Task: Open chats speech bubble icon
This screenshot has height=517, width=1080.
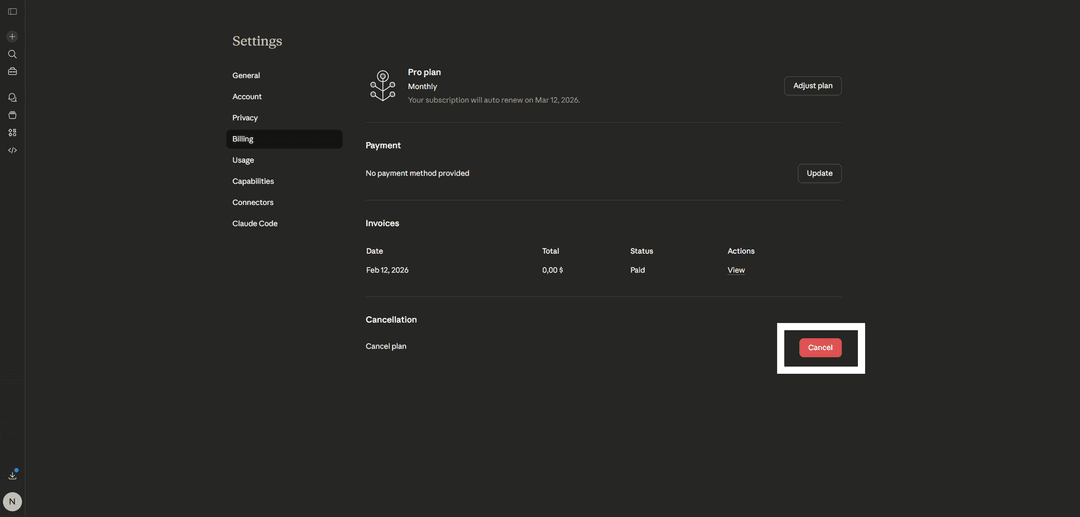Action: 12,97
